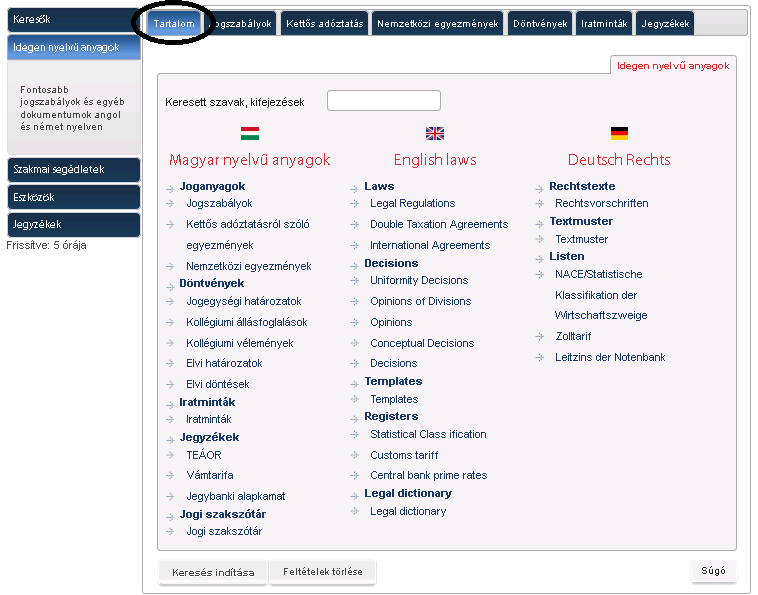The height and width of the screenshot is (595, 758).
Task: Open Leitzins der Notenbank link
Action: tap(610, 358)
